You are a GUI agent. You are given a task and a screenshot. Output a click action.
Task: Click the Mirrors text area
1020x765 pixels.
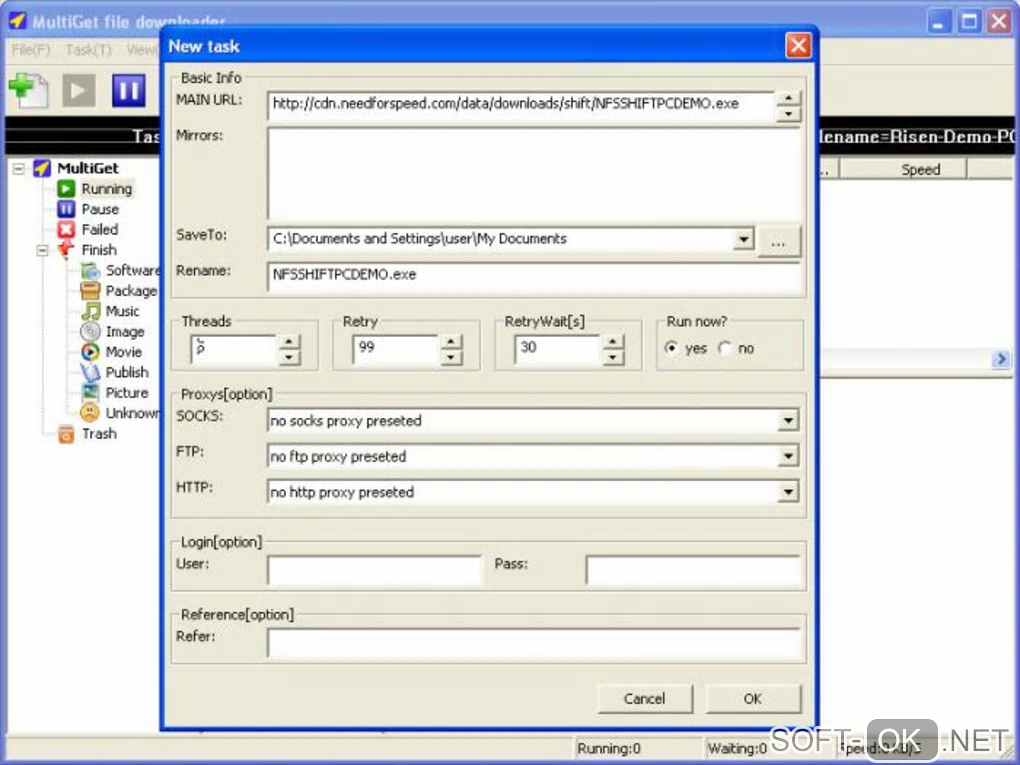[x=533, y=174]
